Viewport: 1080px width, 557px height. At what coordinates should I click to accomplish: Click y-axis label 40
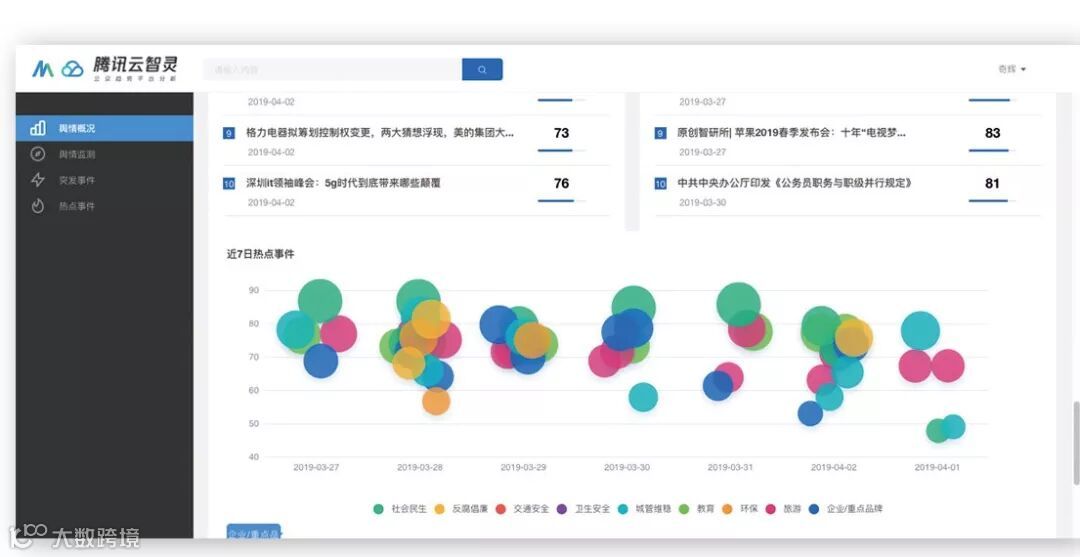pyautogui.click(x=253, y=457)
